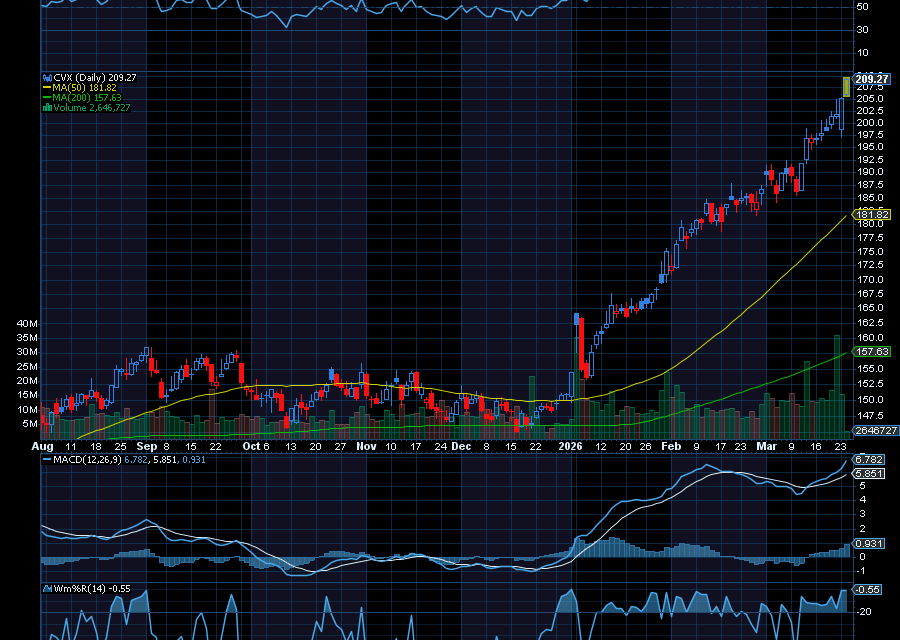Toggle the Wm%R(14) panel visibility

[x=90, y=588]
